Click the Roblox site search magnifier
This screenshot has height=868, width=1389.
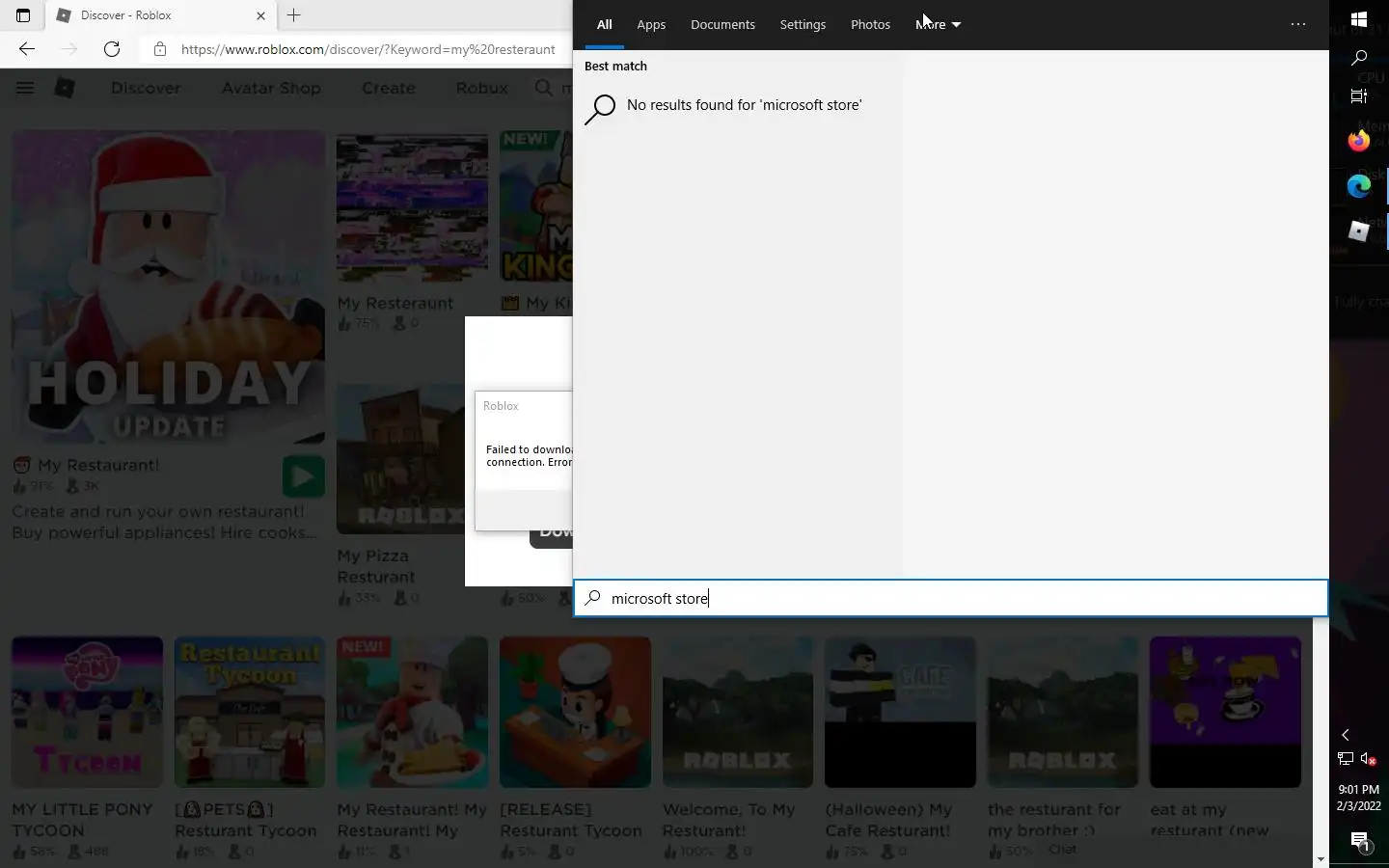point(544,88)
